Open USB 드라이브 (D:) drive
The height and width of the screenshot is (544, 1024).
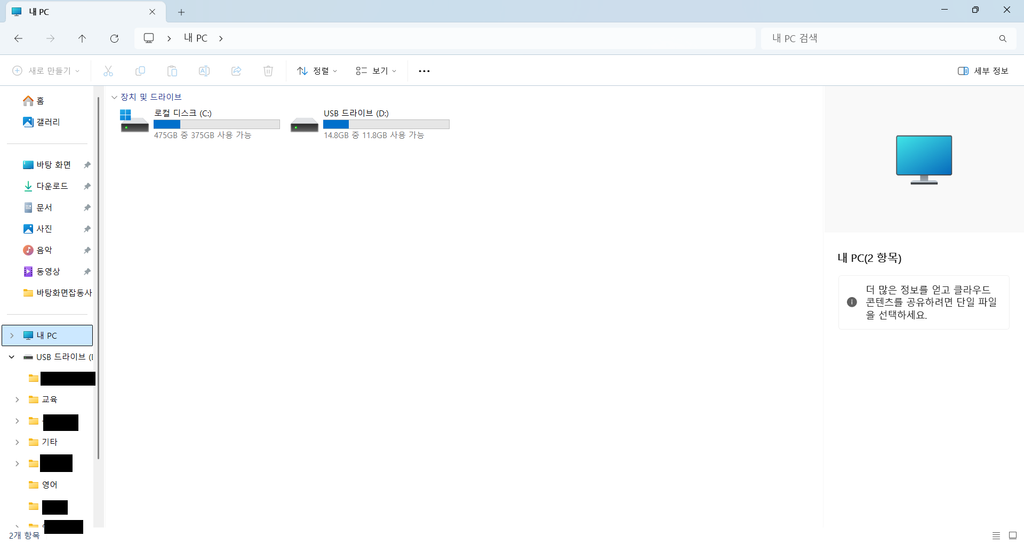(370, 123)
